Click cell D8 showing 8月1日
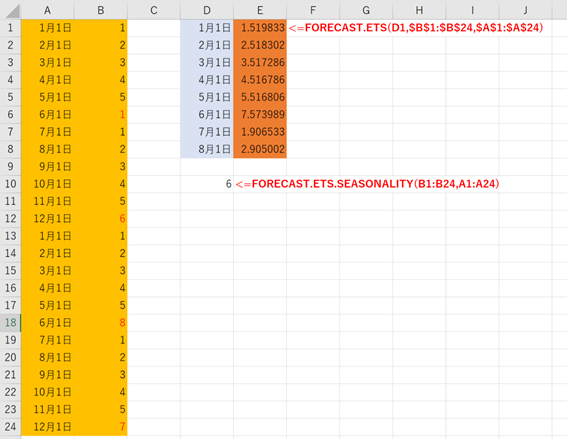 click(207, 149)
